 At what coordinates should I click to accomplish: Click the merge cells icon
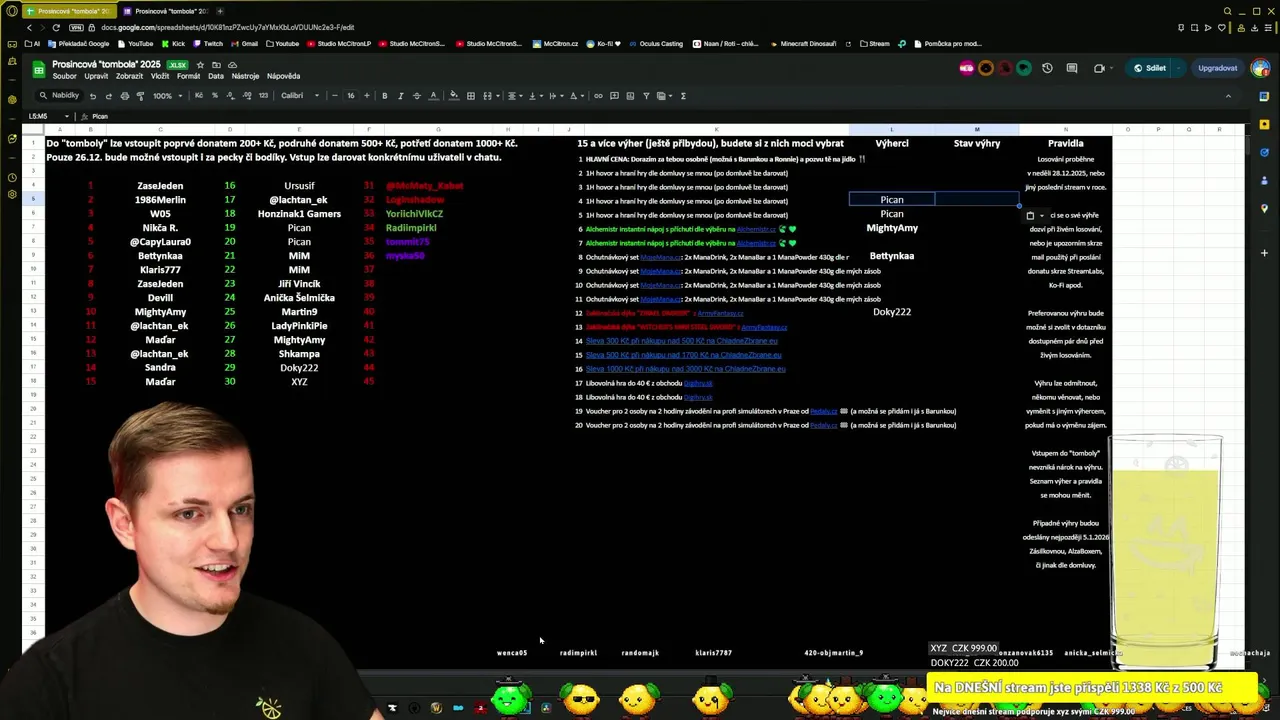pos(488,96)
